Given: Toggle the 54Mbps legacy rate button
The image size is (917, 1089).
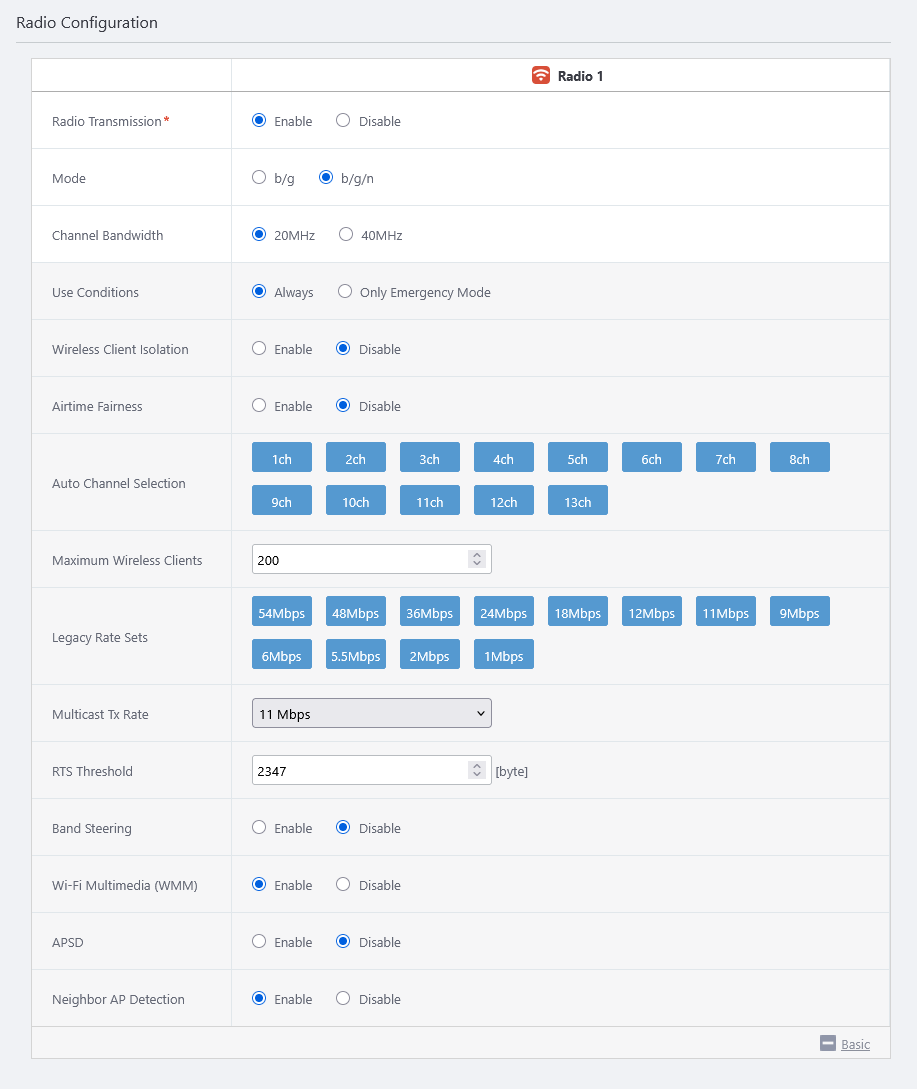Looking at the screenshot, I should coord(281,612).
